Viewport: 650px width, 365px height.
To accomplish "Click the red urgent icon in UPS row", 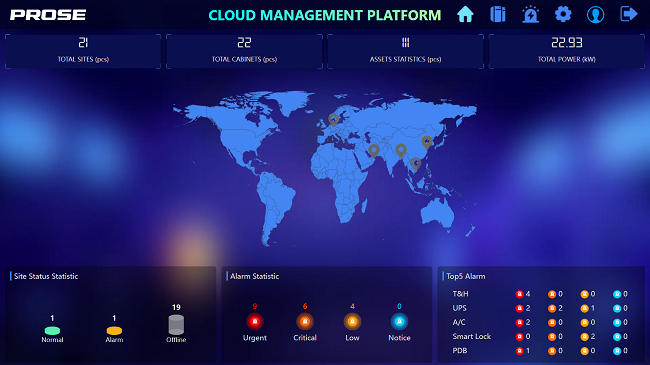I will point(519,308).
